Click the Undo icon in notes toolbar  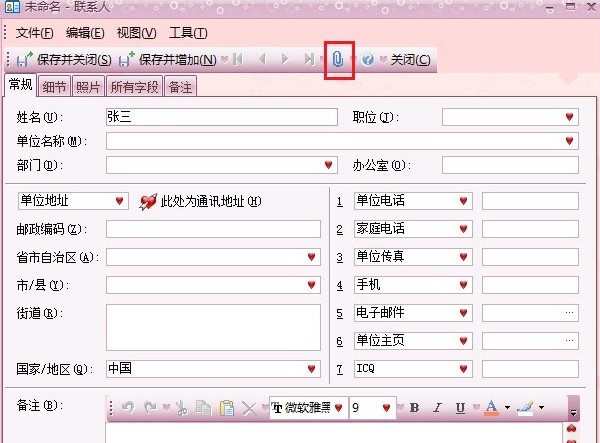(128, 408)
